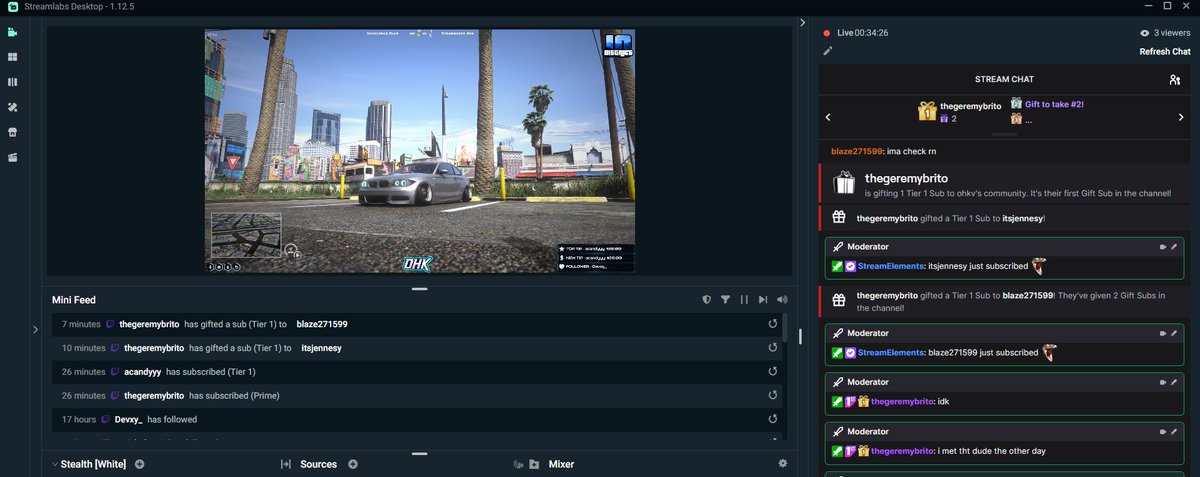
Task: Click the blaze271599 name in Mini Feed
Action: click(x=322, y=324)
